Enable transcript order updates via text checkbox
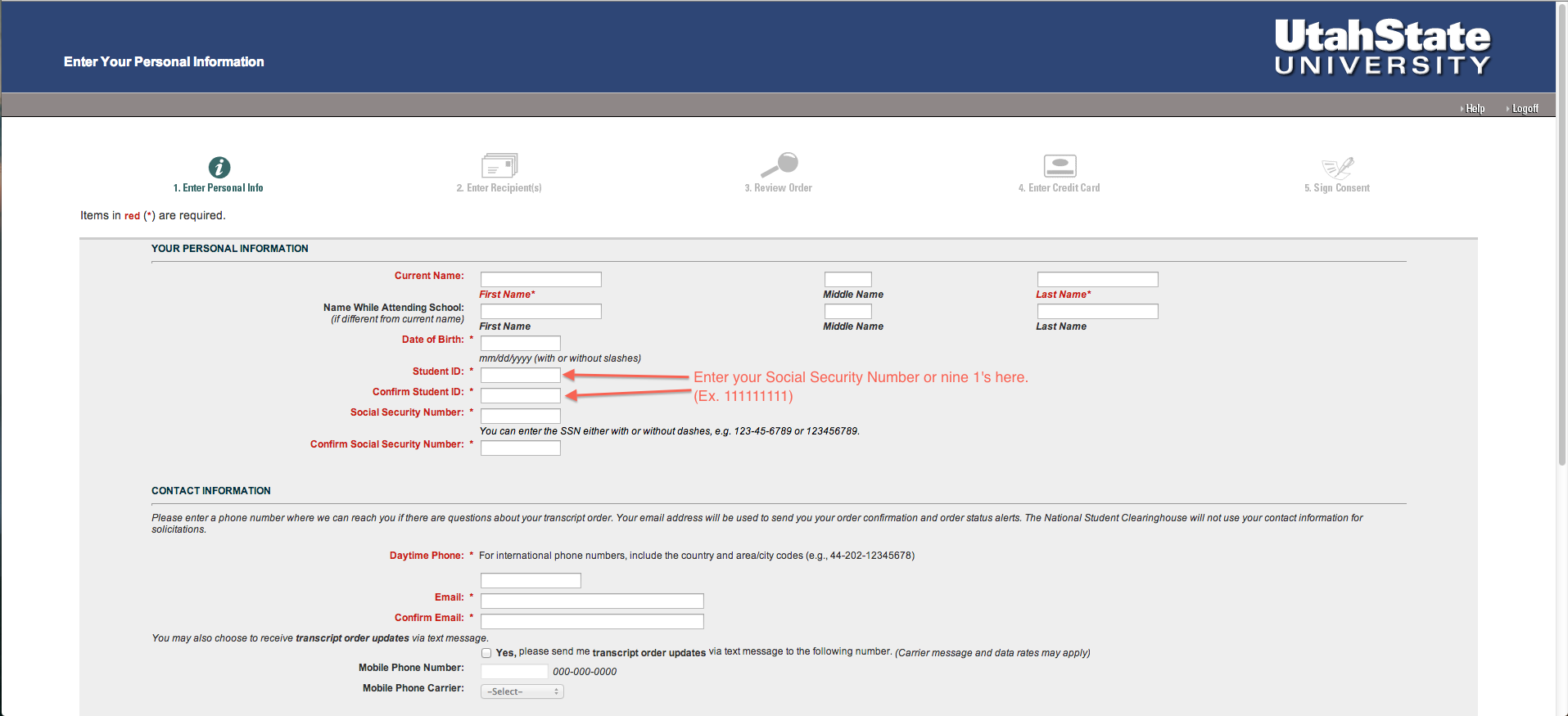This screenshot has width=1568, height=716. [x=486, y=653]
